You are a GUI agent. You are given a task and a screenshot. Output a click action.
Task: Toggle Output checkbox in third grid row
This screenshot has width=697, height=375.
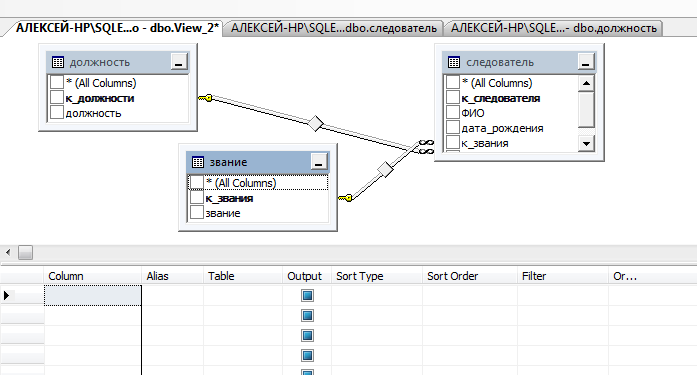click(307, 335)
